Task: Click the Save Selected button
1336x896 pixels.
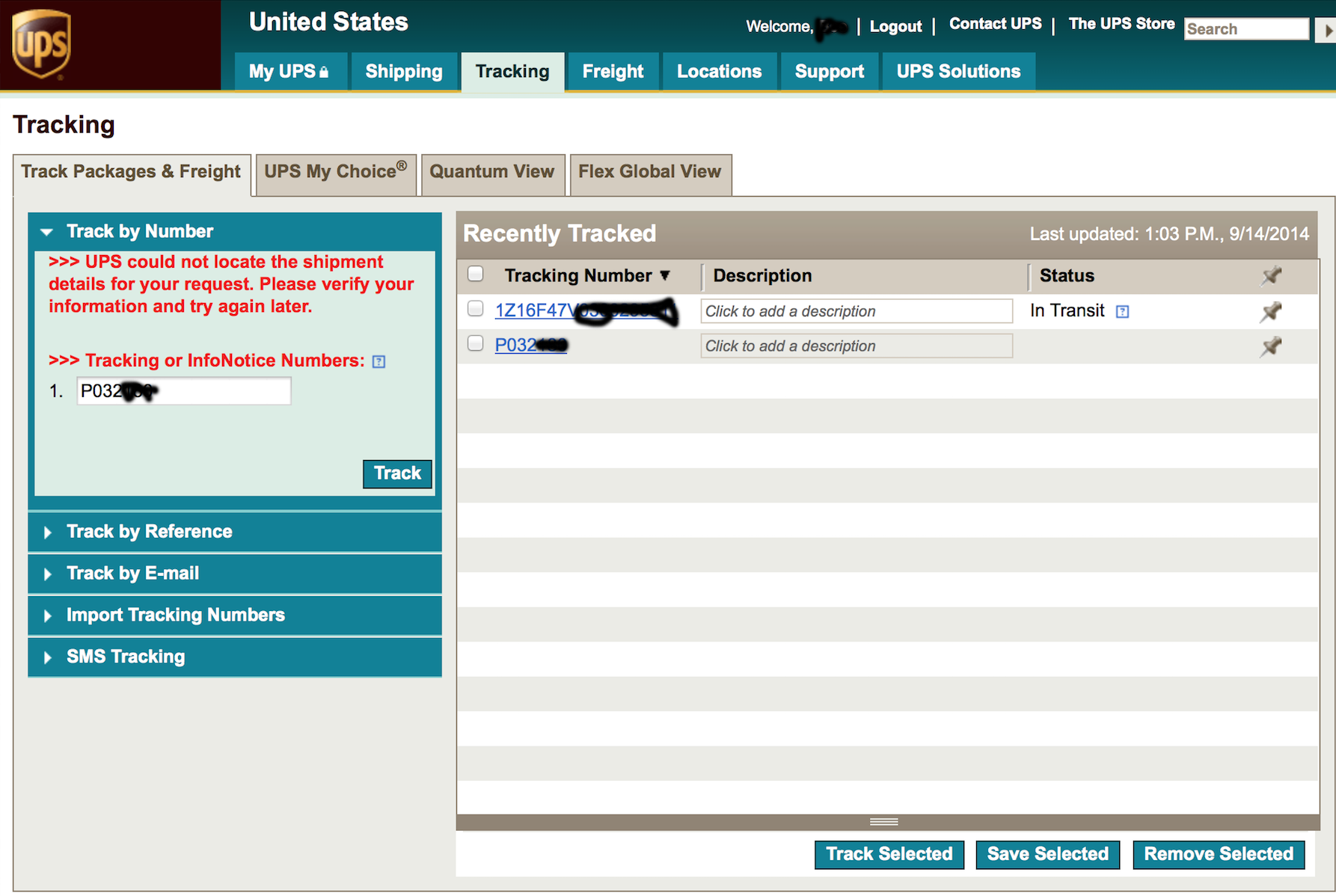Action: (x=1047, y=854)
